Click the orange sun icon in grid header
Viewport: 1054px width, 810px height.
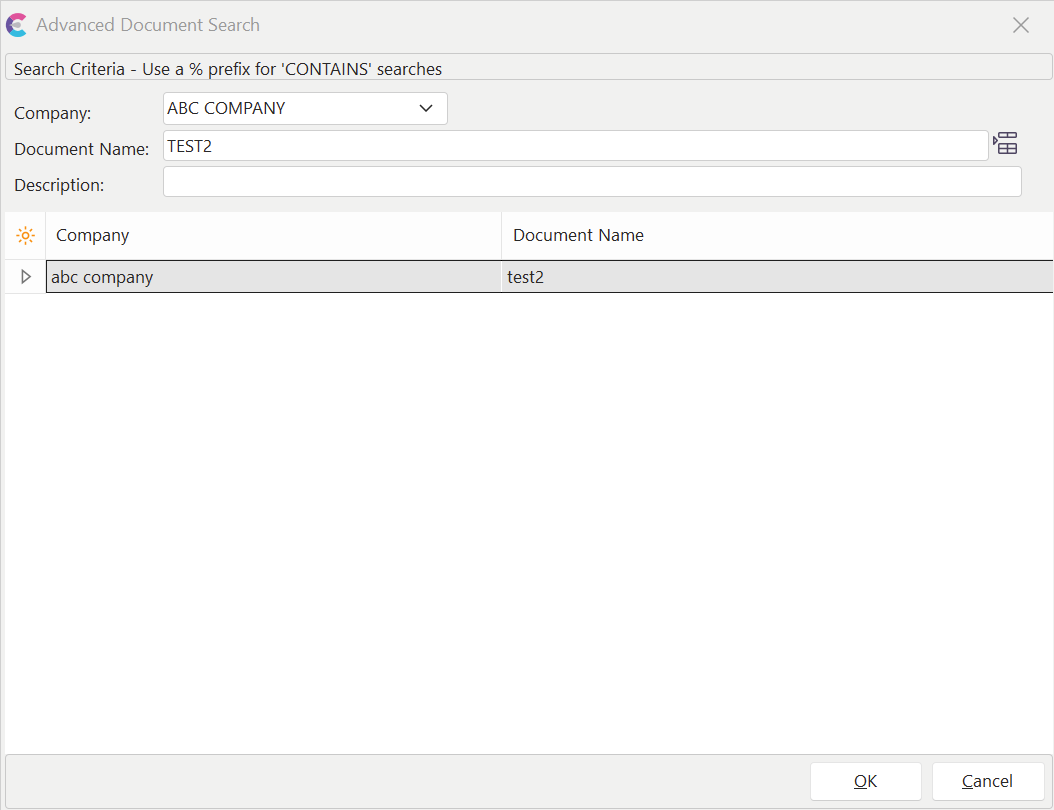tap(25, 236)
